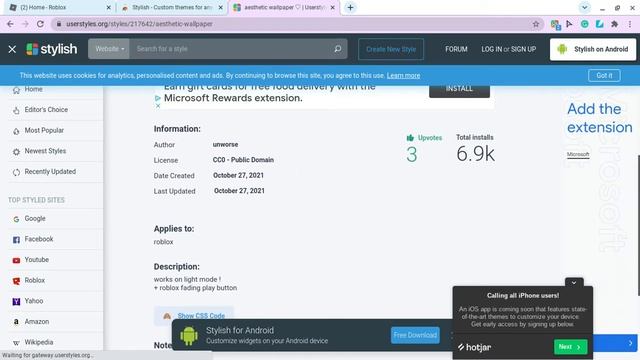Open a new browser tab
640x360 pixels.
(350, 7)
